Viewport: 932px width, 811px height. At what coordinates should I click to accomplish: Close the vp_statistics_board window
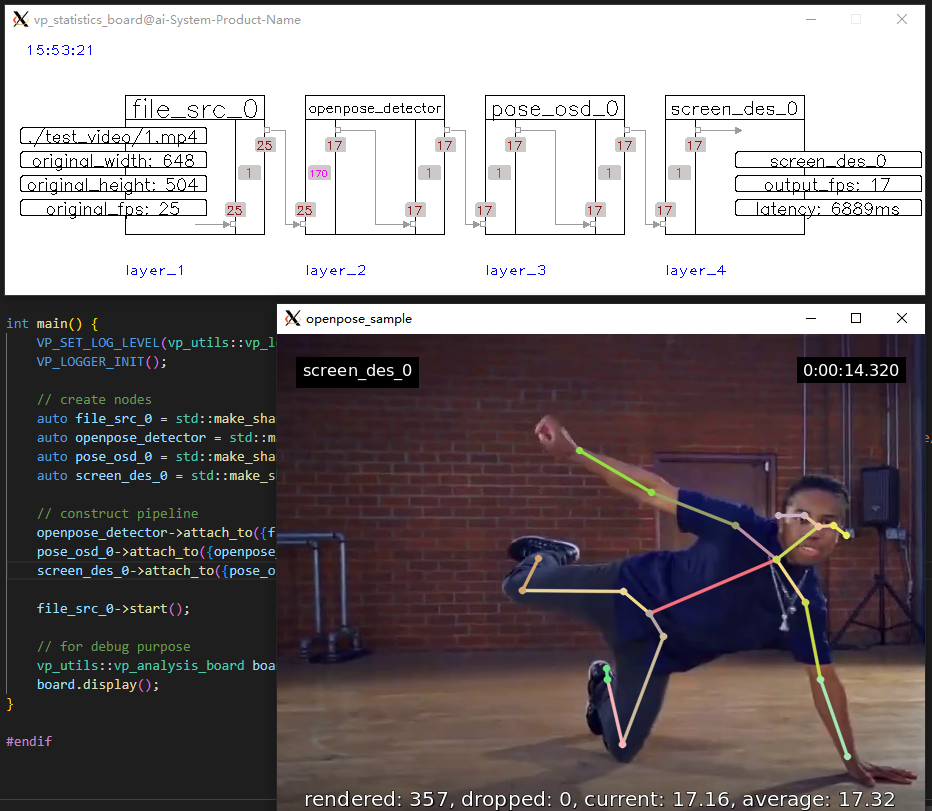(x=902, y=19)
